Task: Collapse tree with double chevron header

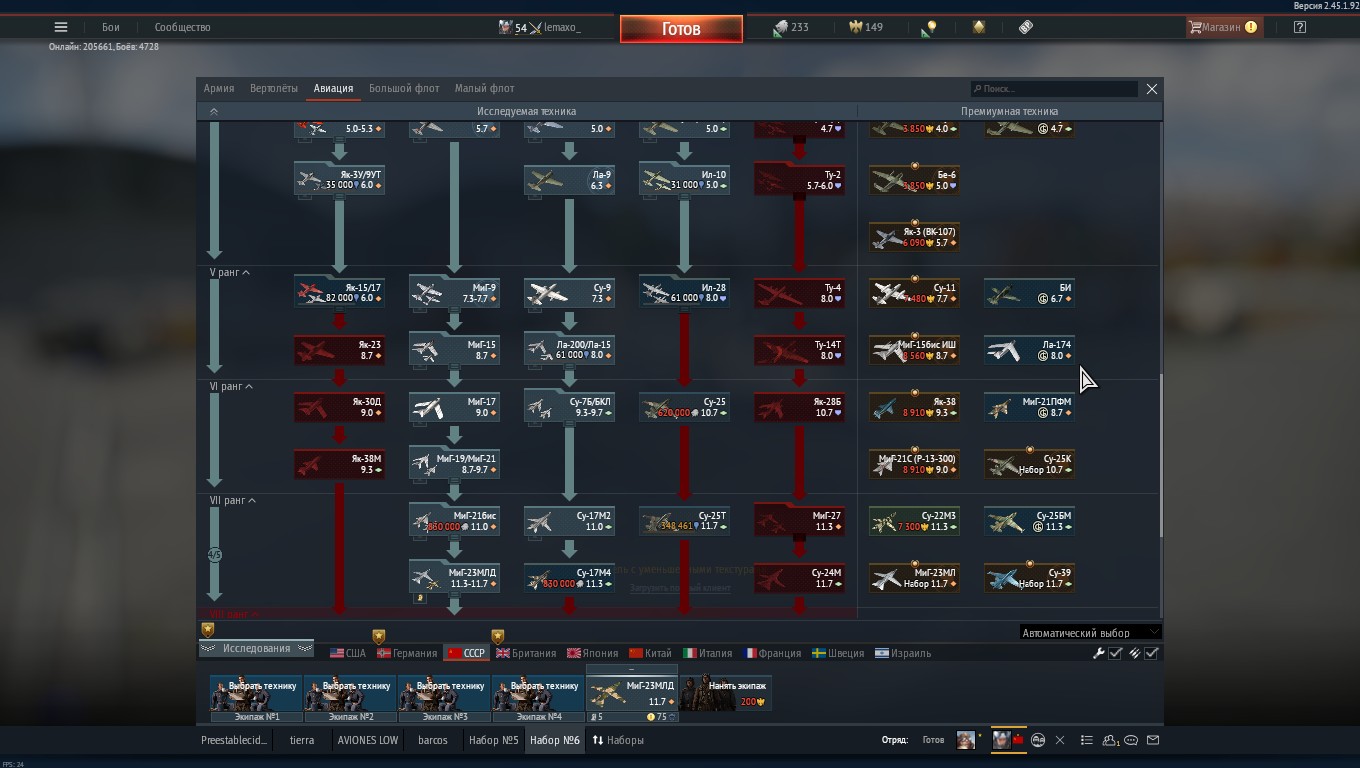Action: 213,111
